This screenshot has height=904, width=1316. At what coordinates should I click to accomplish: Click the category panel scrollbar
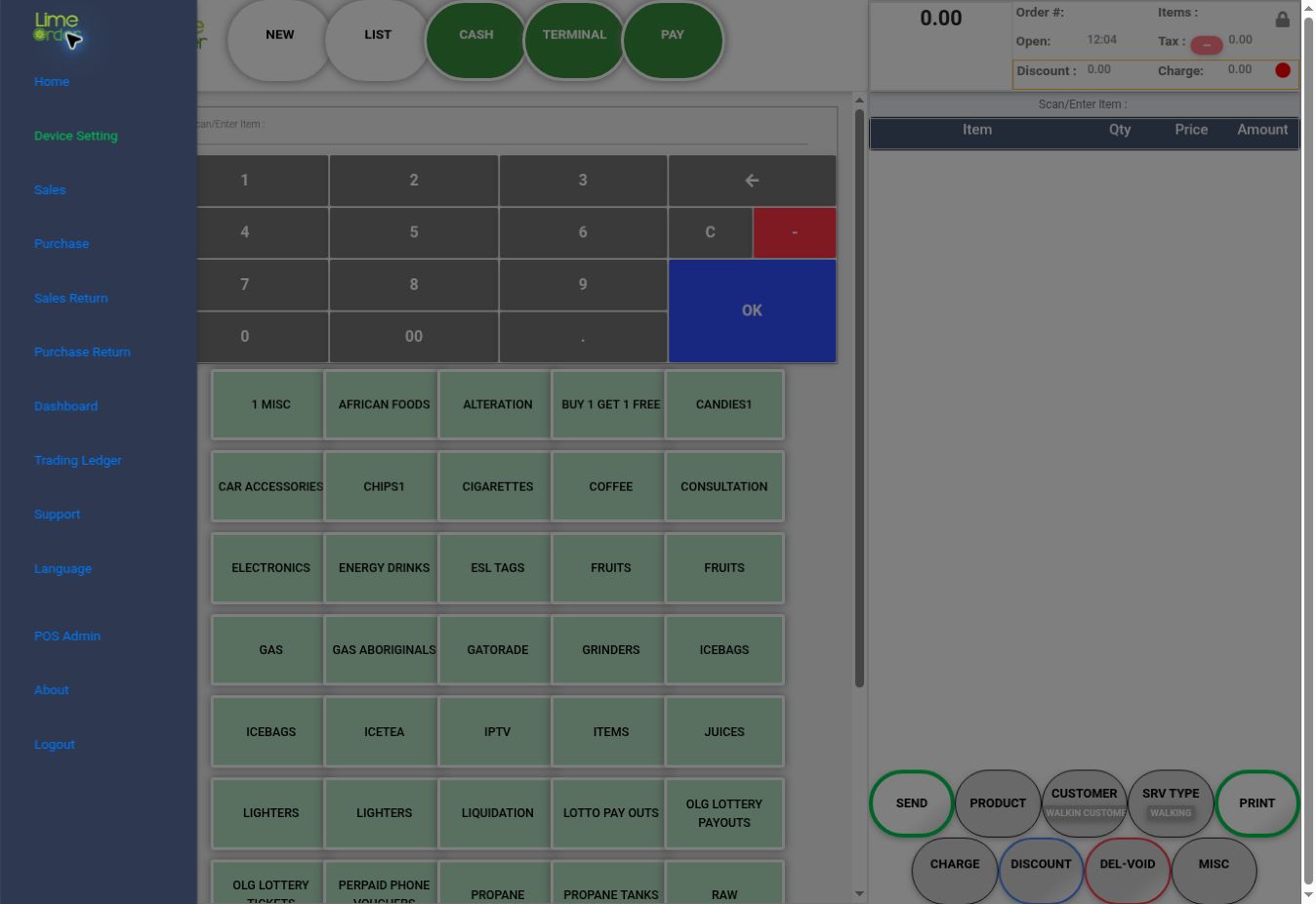pyautogui.click(x=859, y=400)
